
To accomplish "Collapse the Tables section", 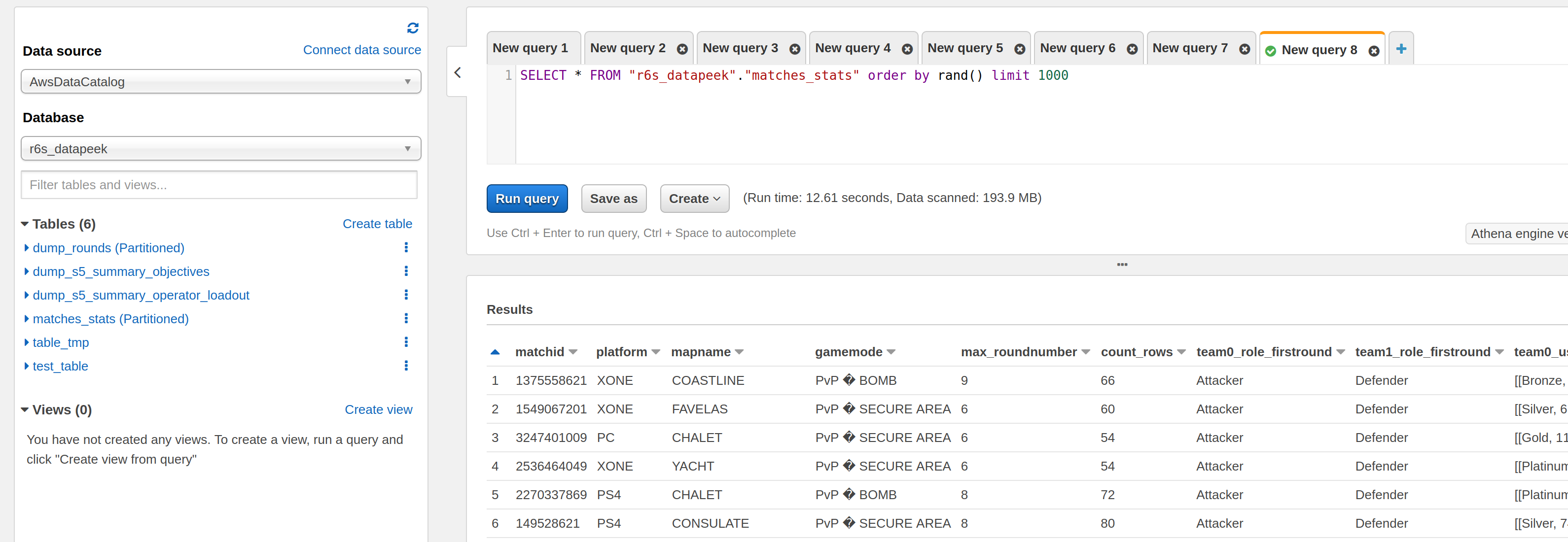I will tap(25, 224).
